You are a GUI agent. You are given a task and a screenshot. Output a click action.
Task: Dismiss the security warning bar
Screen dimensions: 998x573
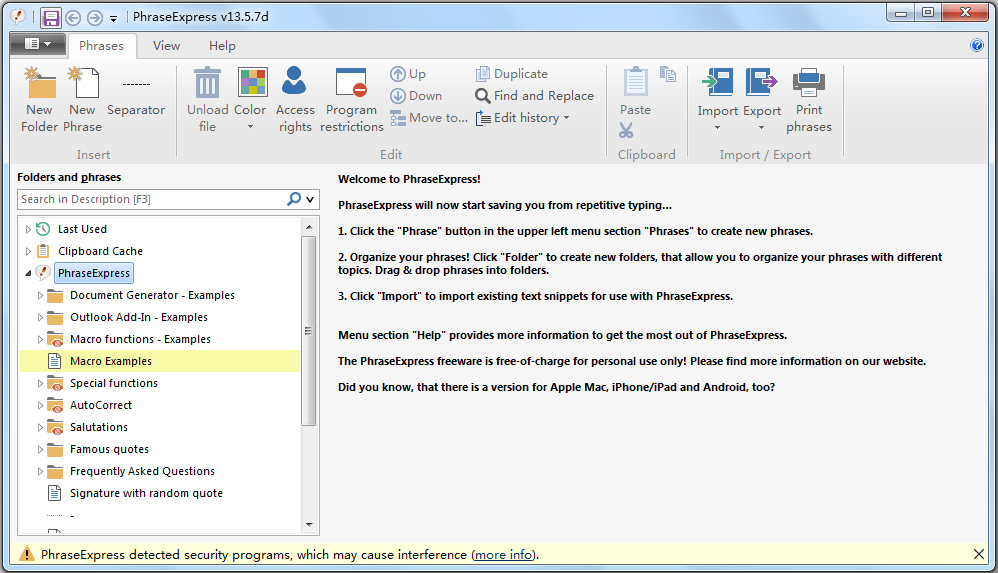pyautogui.click(x=979, y=555)
